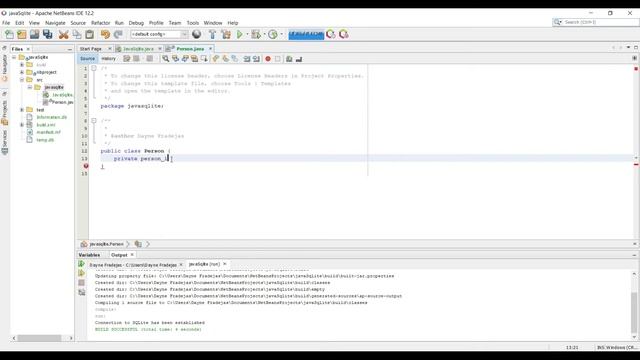The height and width of the screenshot is (360, 640).
Task: Select temp.db in the Files tree
Action: [x=45, y=140]
